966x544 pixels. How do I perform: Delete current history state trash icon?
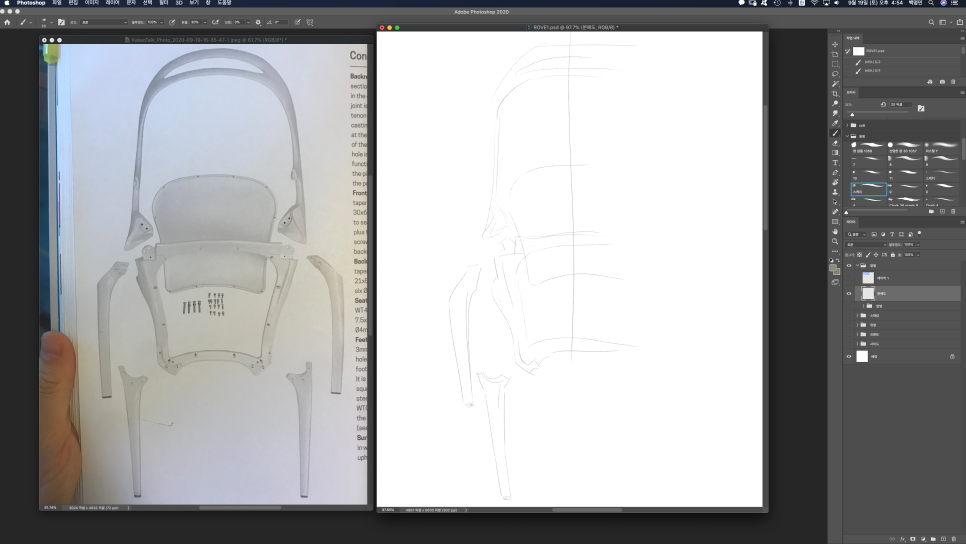tap(953, 82)
